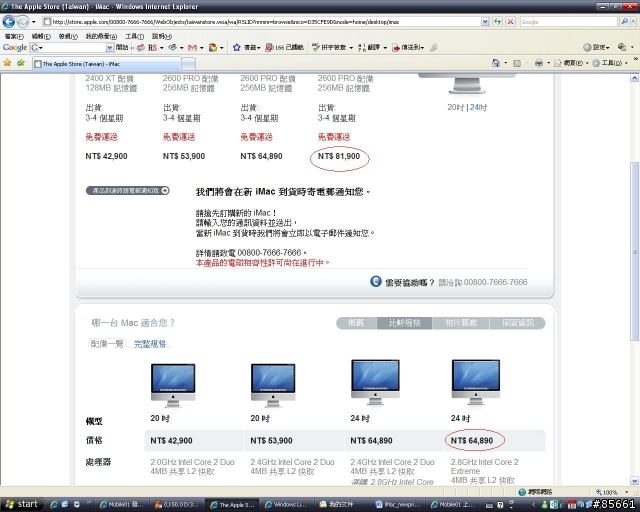Viewport: 640px width, 512px height.
Task: Switch to the 我的文件 taskbar window
Action: (x=342, y=505)
